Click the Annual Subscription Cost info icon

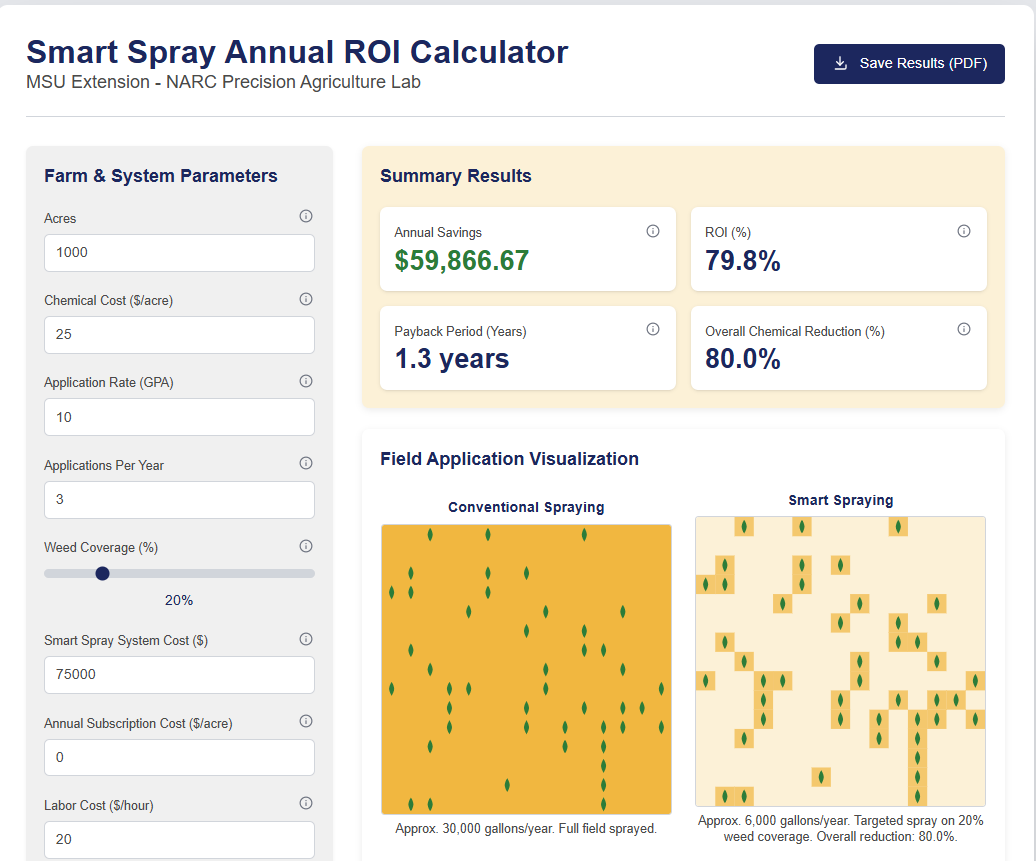tap(306, 721)
